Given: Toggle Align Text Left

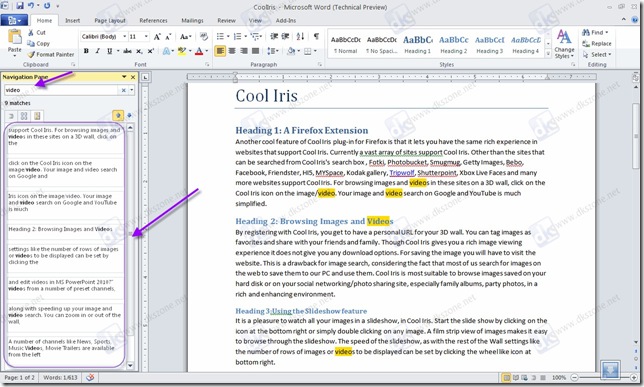Looking at the screenshot, I should coord(221,51).
